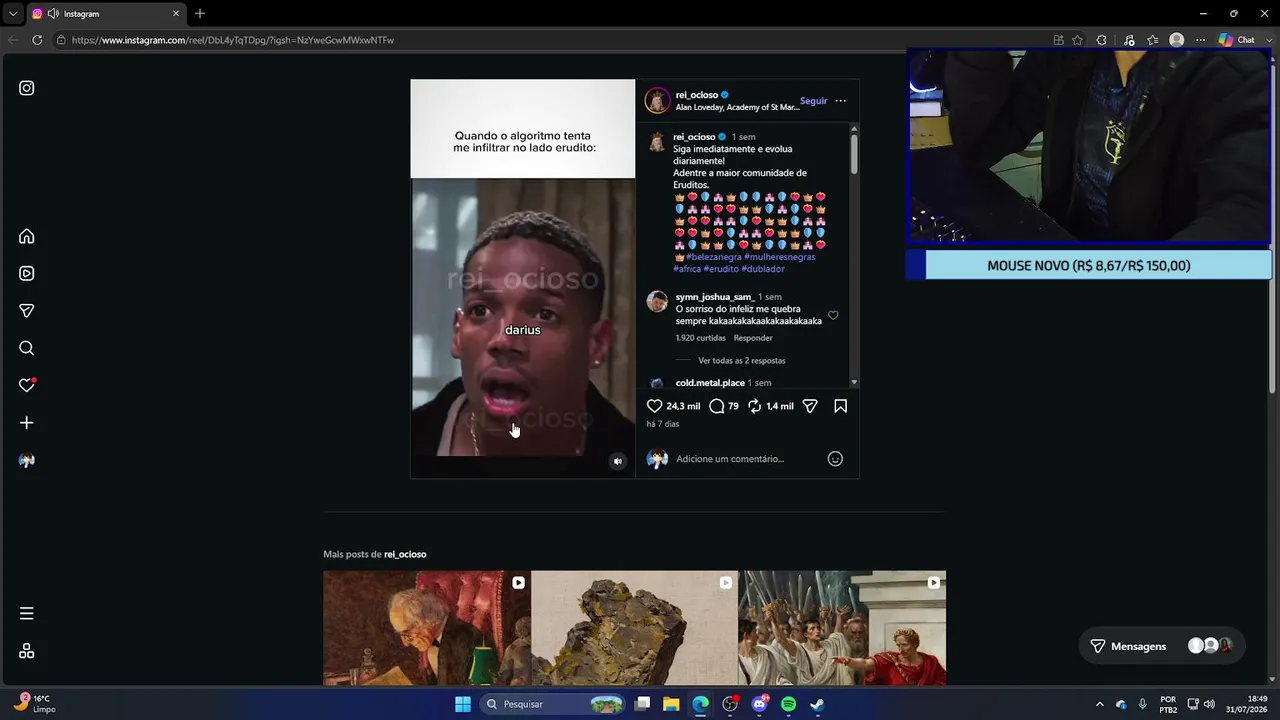This screenshot has width=1280, height=720.
Task: Like the reel with the heart icon
Action: 655,406
